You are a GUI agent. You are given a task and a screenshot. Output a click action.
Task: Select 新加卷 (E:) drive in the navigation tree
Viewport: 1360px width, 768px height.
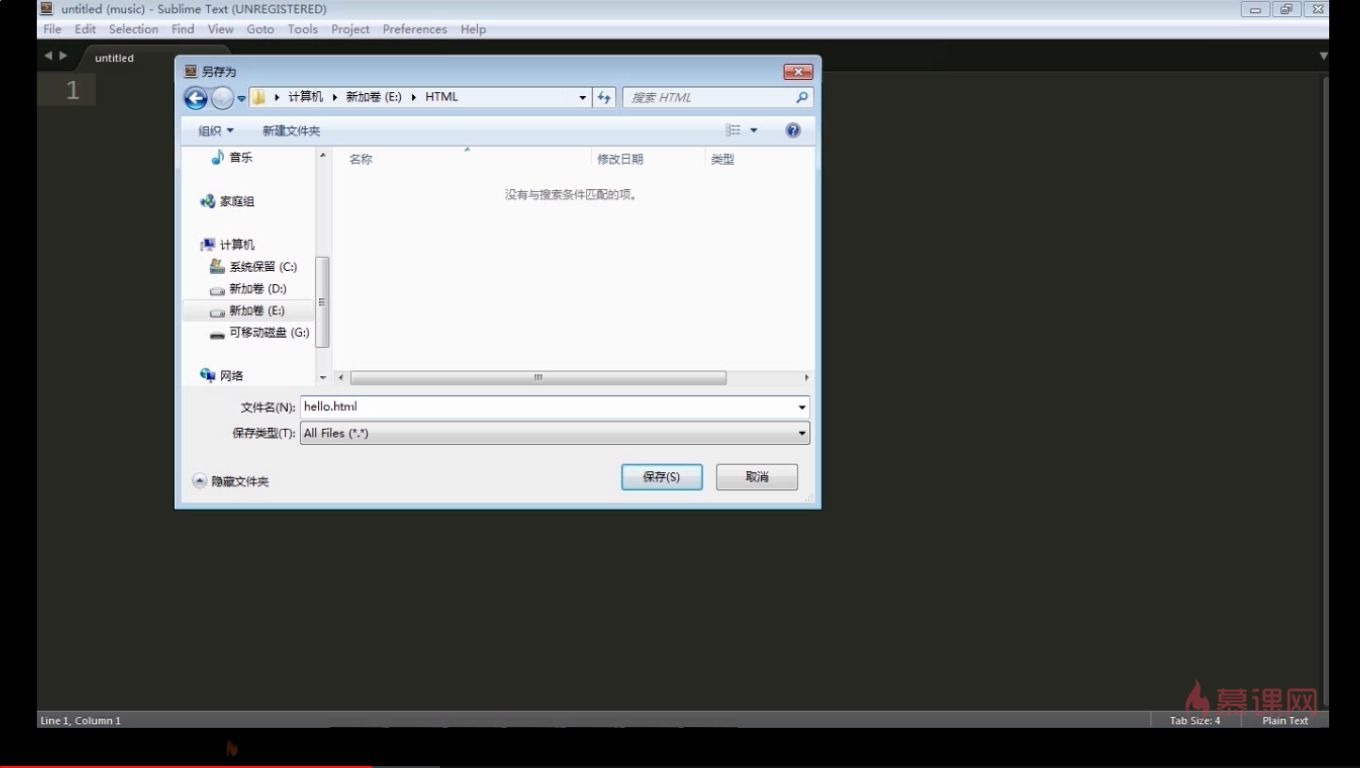(248, 311)
